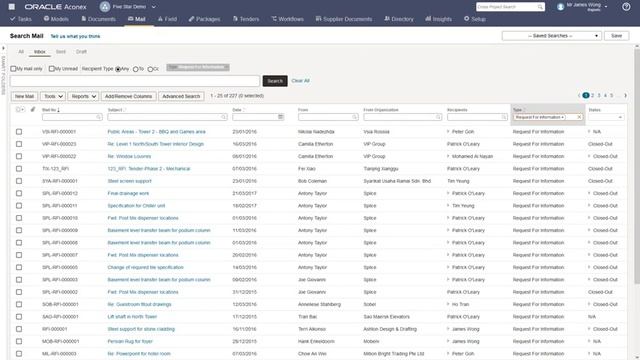Open the Steel screen support mail link
This screenshot has width=640, height=360.
(129, 181)
